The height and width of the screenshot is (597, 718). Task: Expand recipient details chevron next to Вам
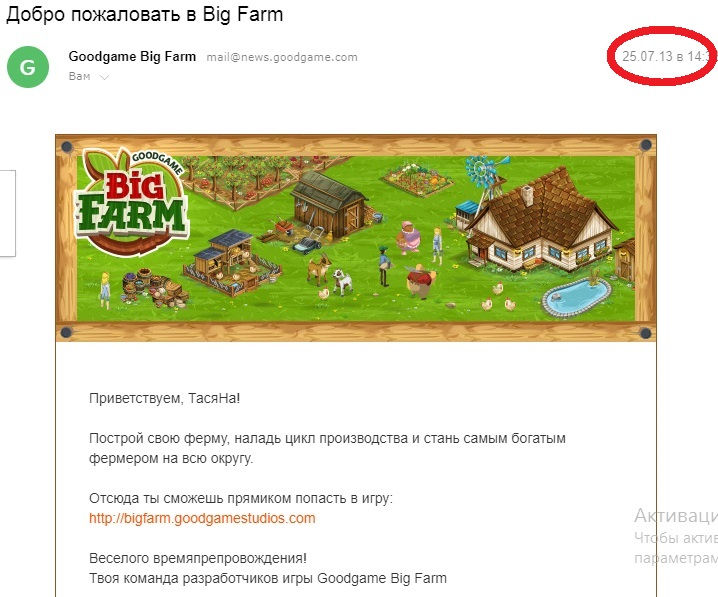(104, 77)
